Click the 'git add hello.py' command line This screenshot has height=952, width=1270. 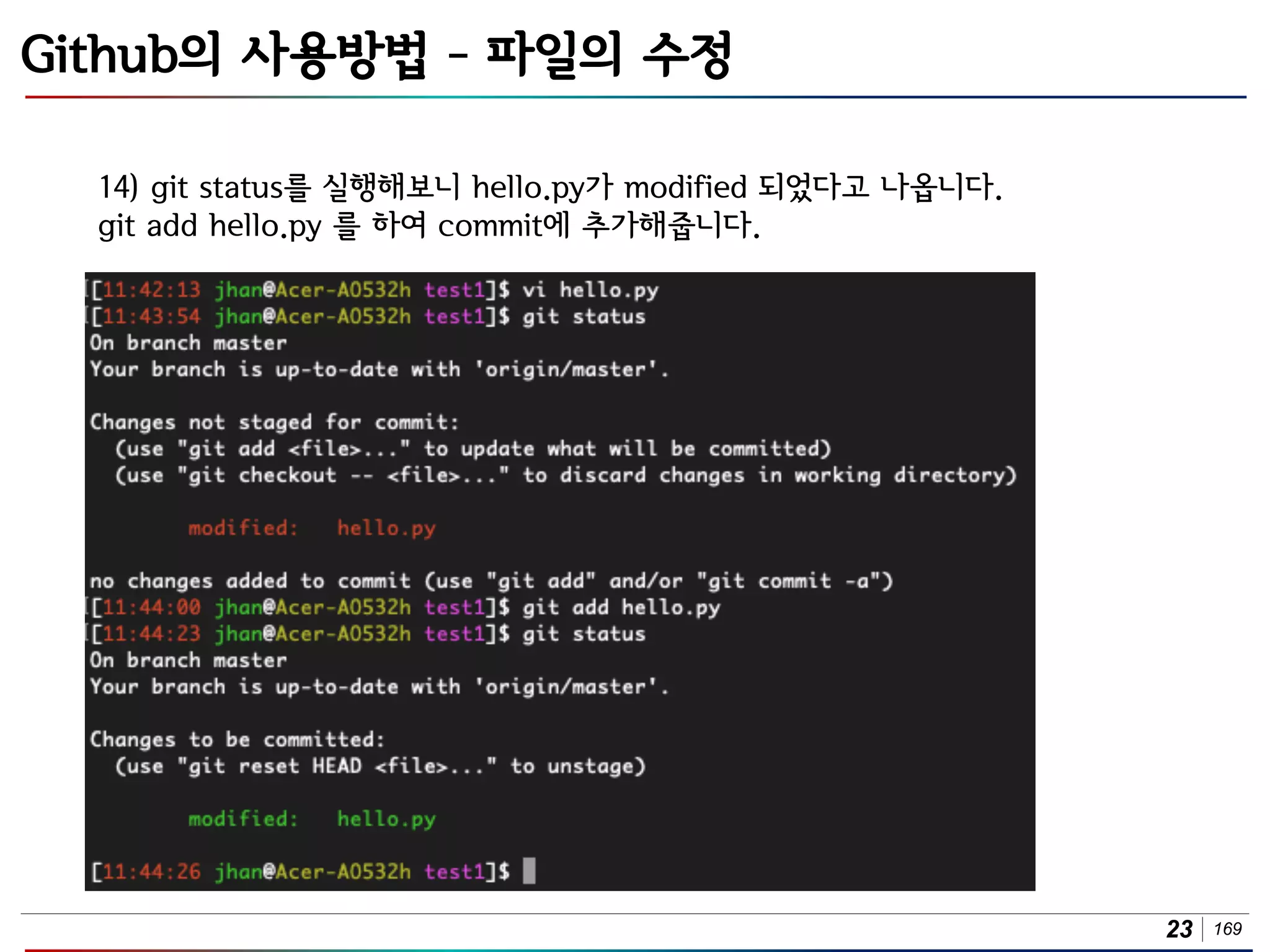pyautogui.click(x=621, y=607)
